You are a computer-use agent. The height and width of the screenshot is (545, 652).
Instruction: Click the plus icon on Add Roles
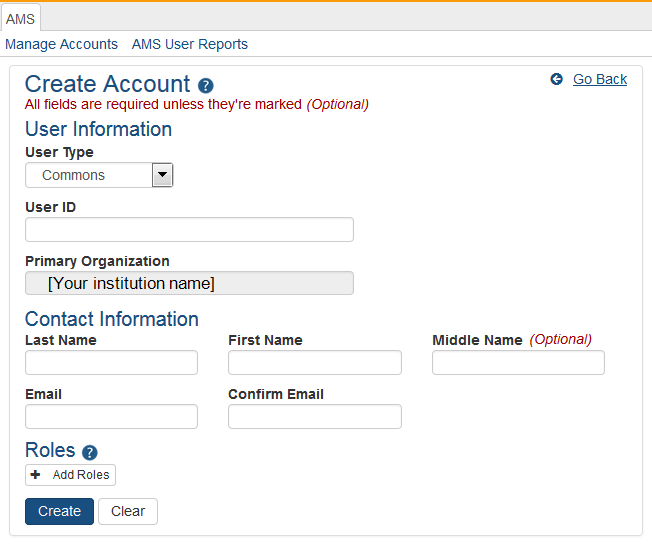coord(36,475)
